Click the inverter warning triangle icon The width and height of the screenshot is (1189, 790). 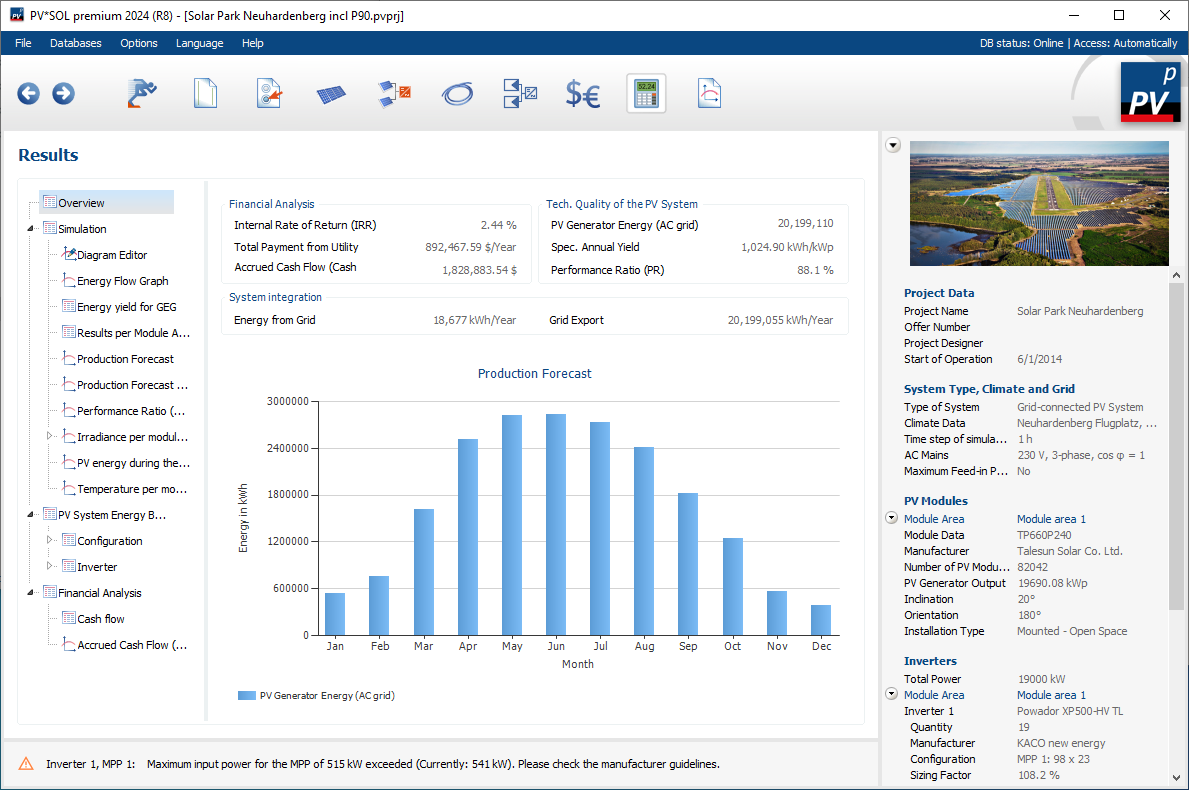[26, 763]
